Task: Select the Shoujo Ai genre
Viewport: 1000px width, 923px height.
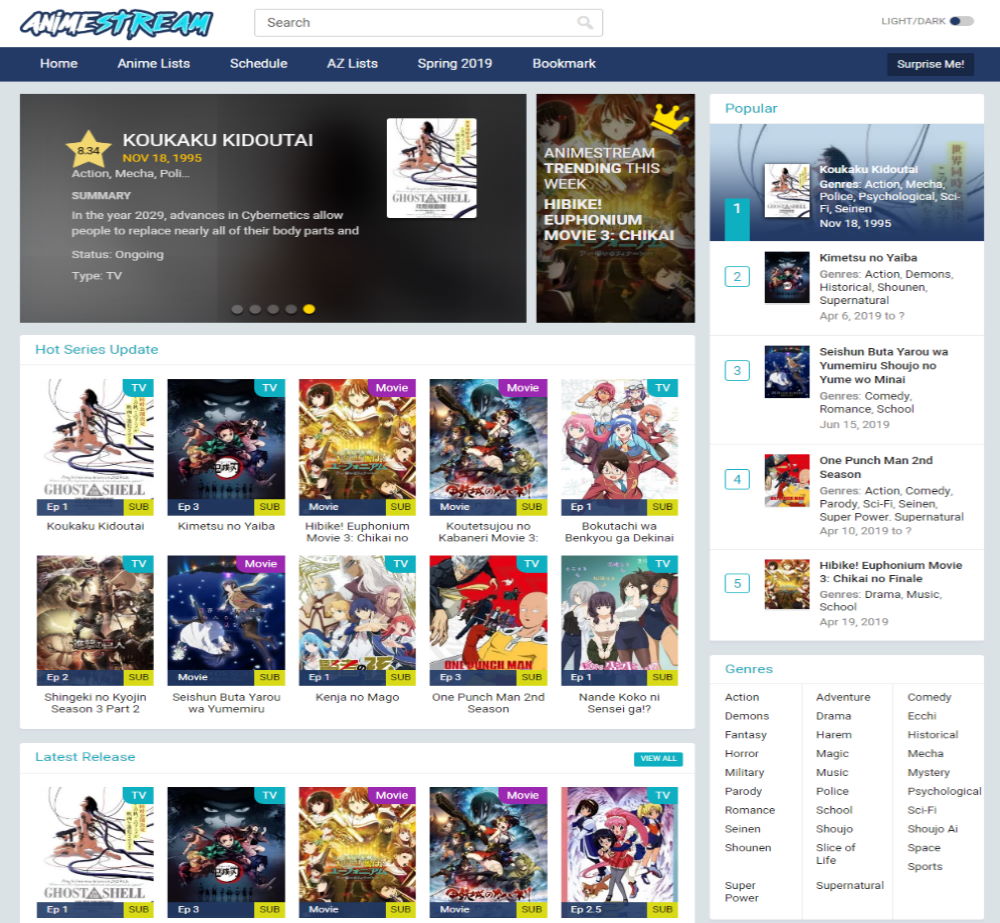Action: 932,829
